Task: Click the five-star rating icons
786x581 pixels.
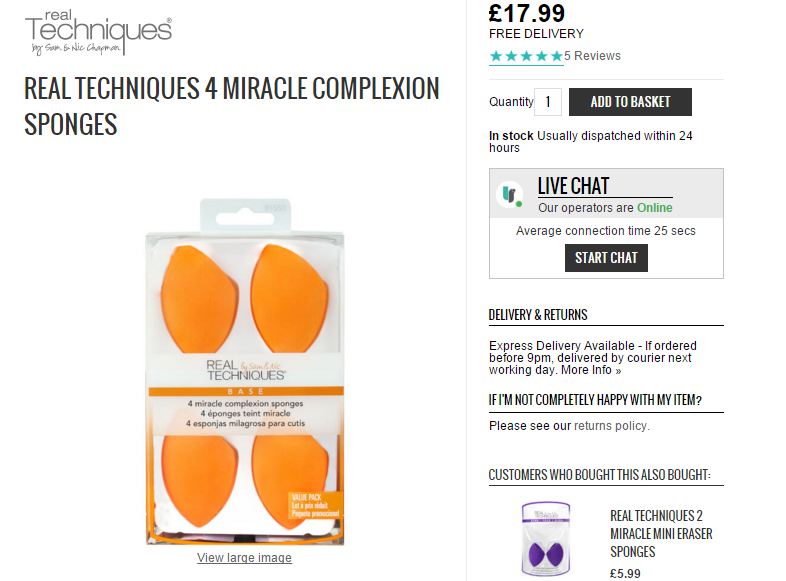Action: point(526,56)
